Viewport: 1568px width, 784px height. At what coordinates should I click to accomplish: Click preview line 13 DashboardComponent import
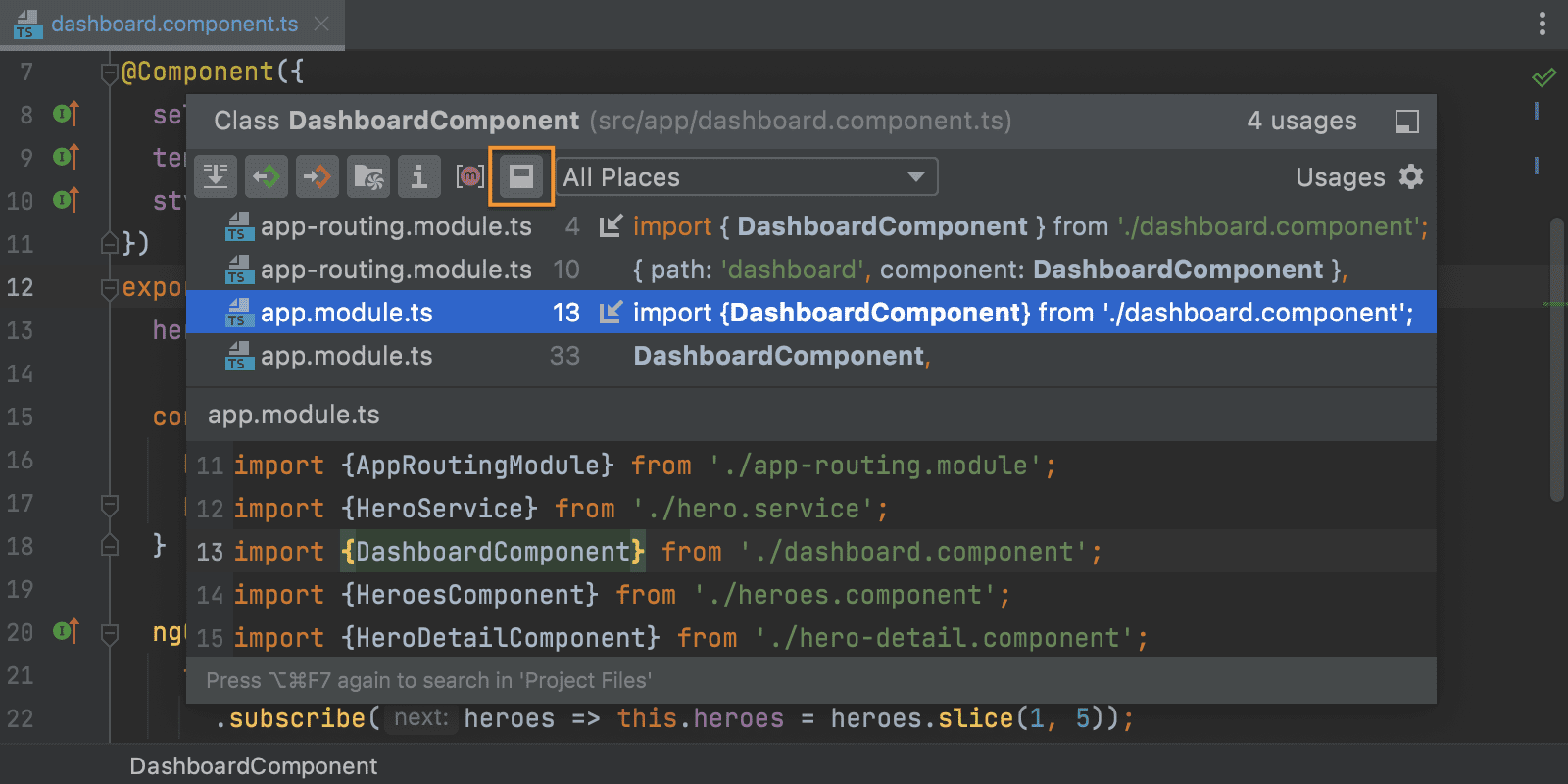pyautogui.click(x=811, y=552)
